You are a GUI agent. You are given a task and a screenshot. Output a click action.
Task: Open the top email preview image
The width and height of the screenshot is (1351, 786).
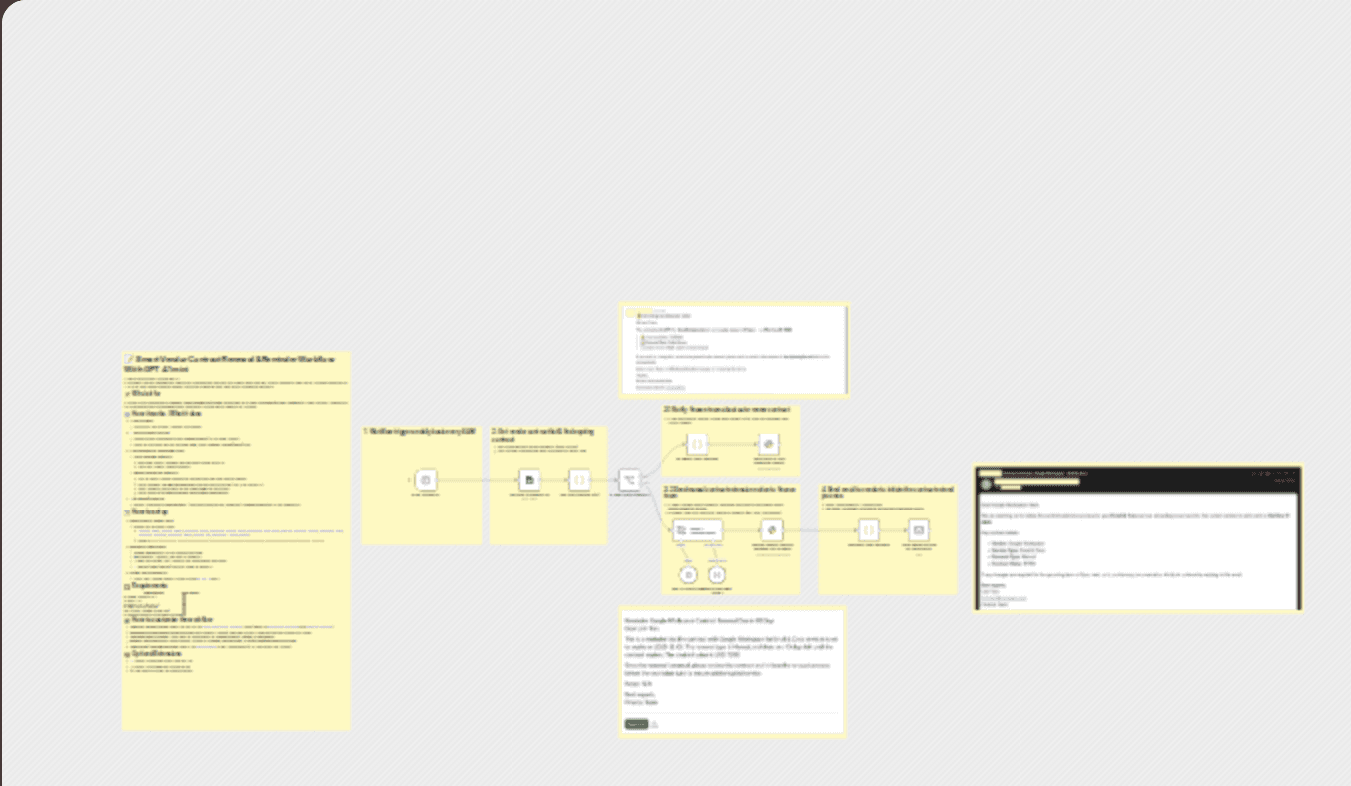(x=734, y=350)
